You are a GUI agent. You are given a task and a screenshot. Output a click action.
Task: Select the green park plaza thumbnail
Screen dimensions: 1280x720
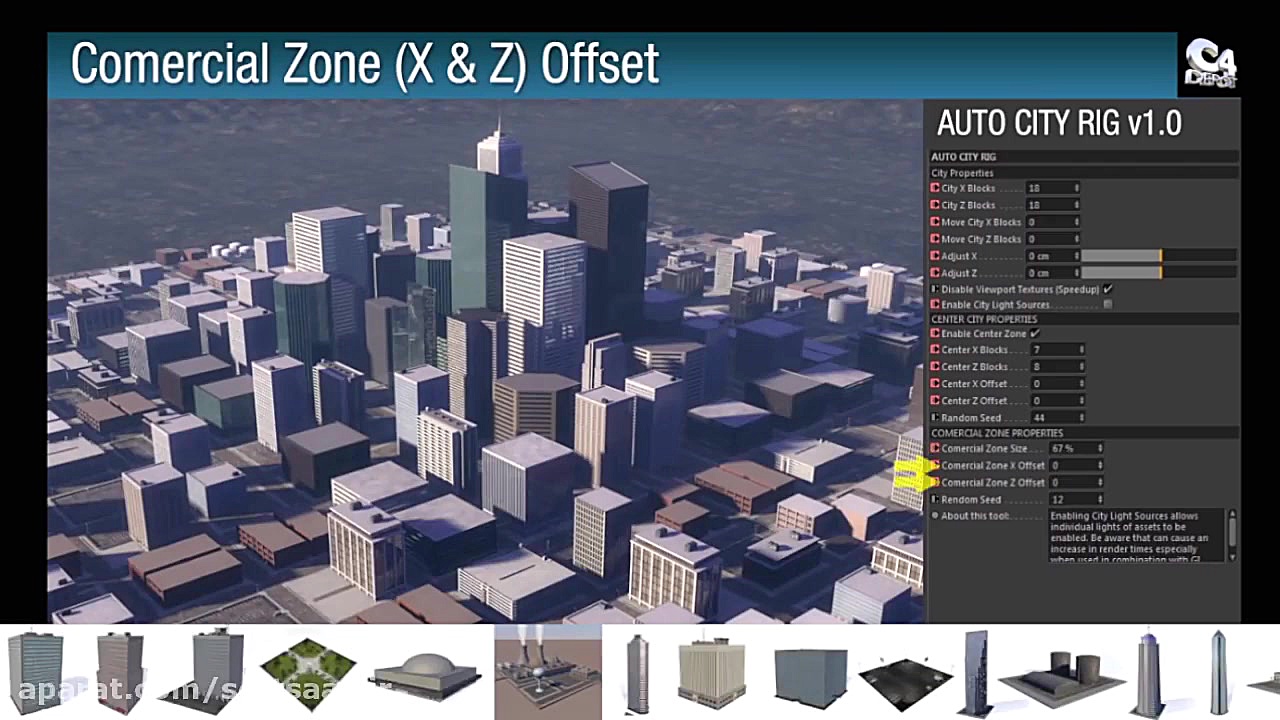pyautogui.click(x=308, y=673)
